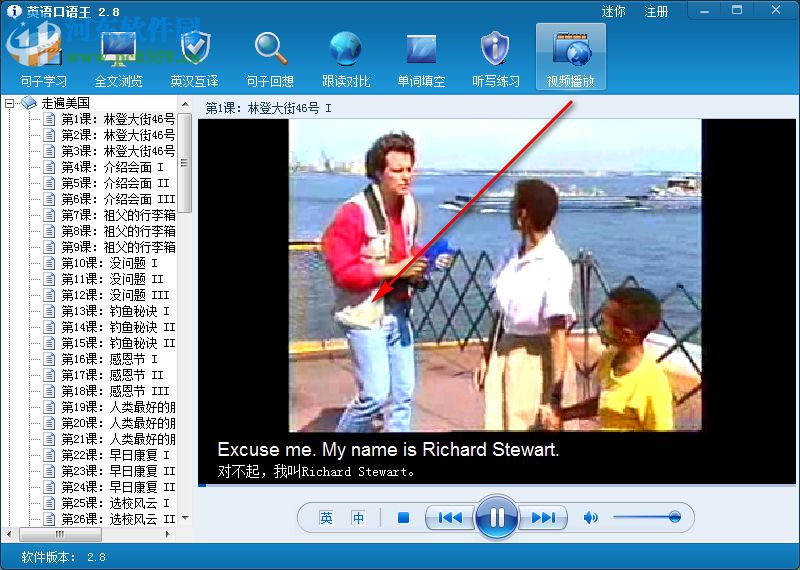Click the Chinese subtitle line
The height and width of the screenshot is (570, 800).
pyautogui.click(x=315, y=471)
